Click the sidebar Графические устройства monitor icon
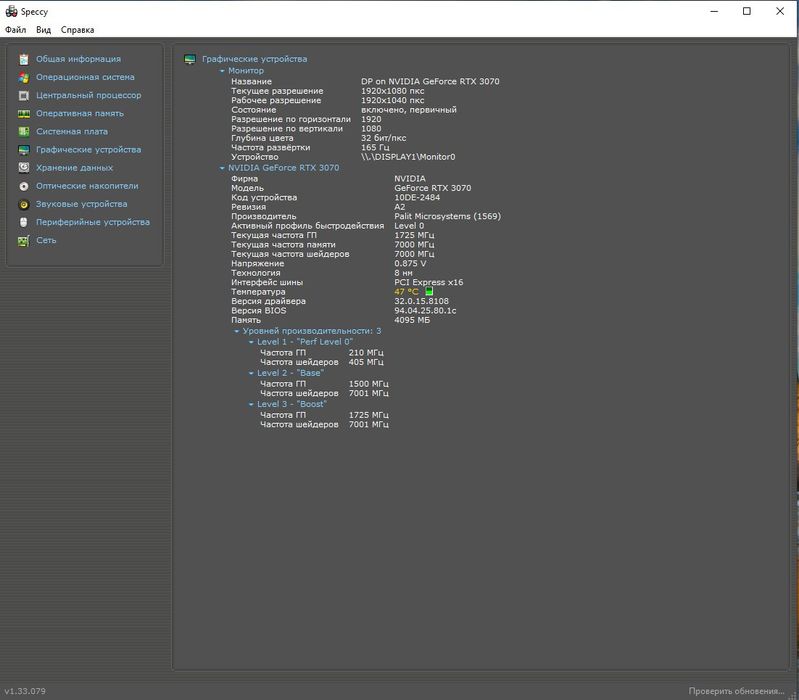Screen dimensions: 799x700 click(x=24, y=150)
